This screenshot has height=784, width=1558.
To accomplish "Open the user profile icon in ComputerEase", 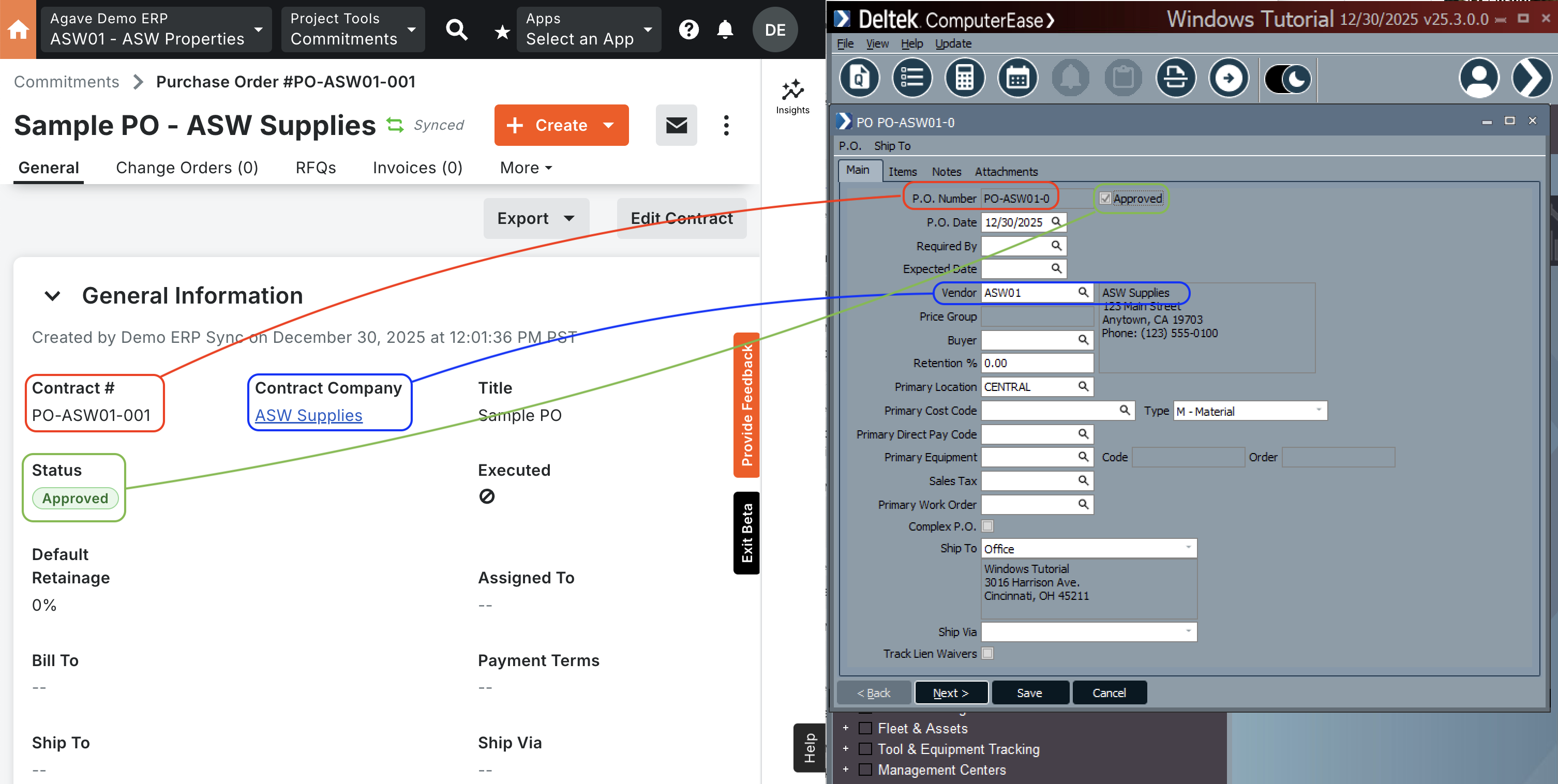I will click(1479, 79).
